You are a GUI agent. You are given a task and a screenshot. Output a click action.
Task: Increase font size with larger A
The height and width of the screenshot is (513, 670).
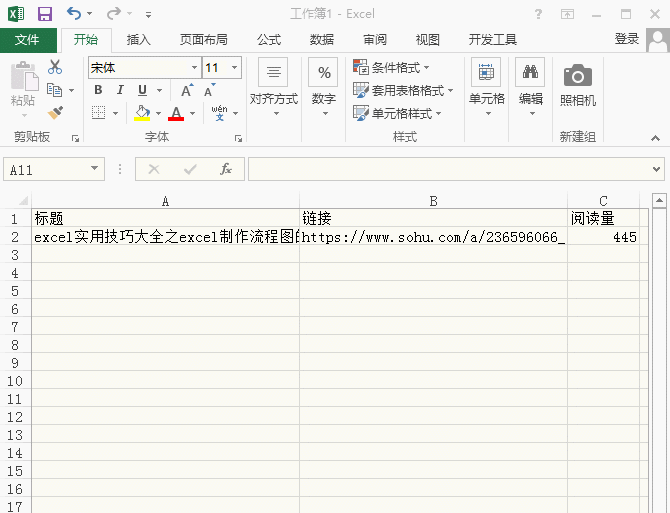pyautogui.click(x=187, y=90)
